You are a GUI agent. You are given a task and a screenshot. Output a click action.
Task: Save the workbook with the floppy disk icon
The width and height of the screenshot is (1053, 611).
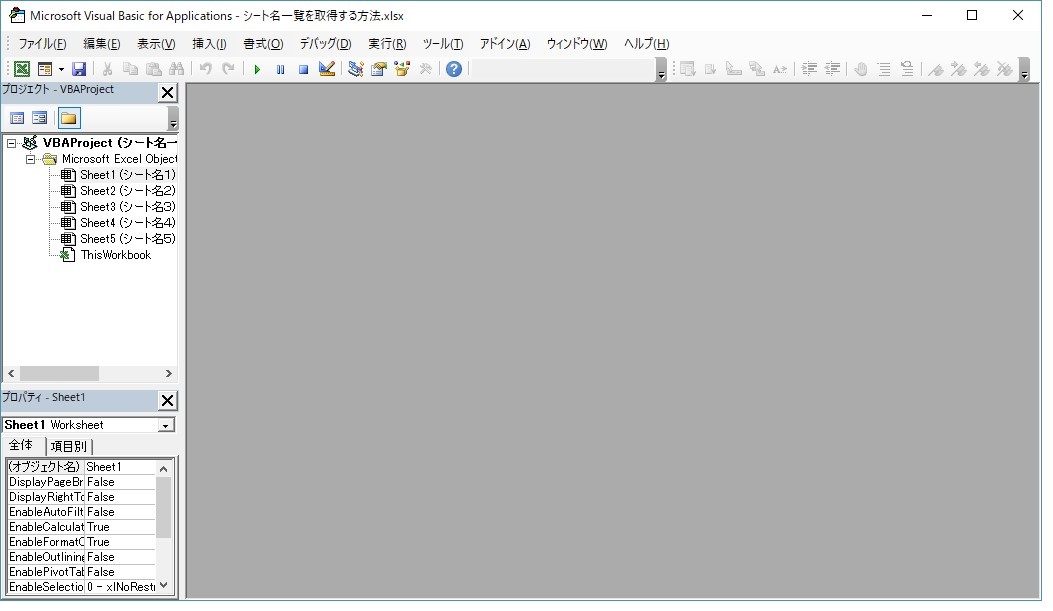(79, 69)
